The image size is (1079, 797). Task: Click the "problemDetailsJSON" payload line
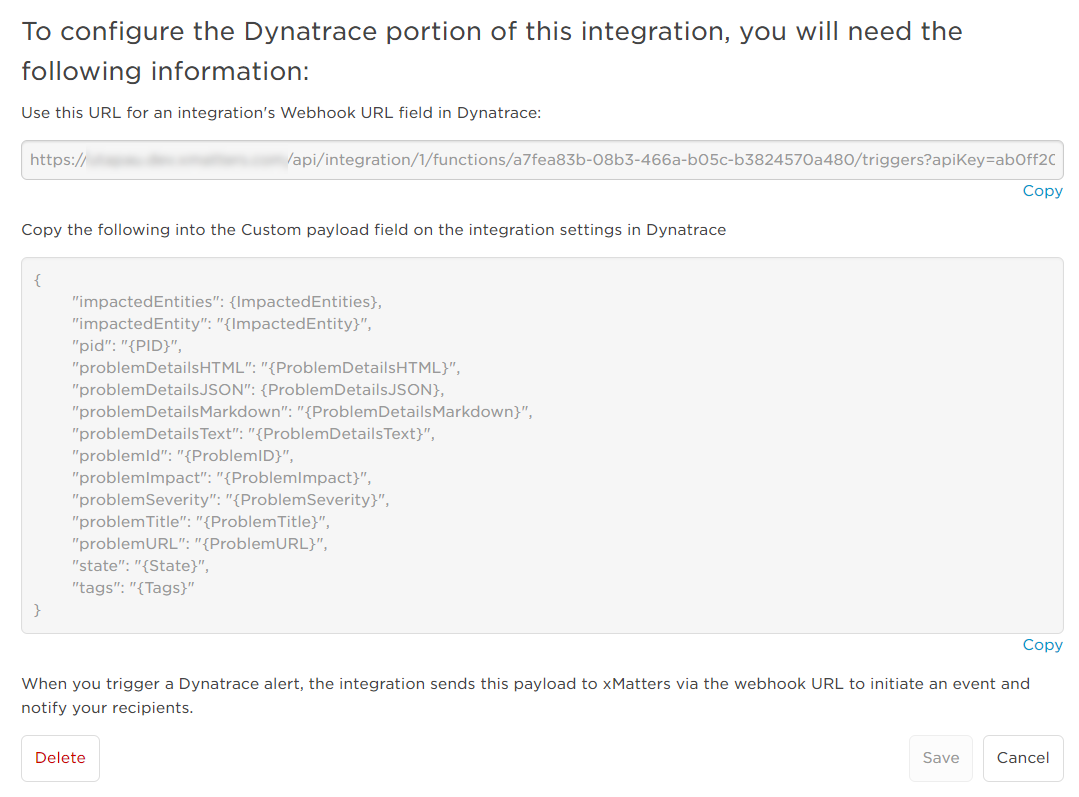pos(258,390)
